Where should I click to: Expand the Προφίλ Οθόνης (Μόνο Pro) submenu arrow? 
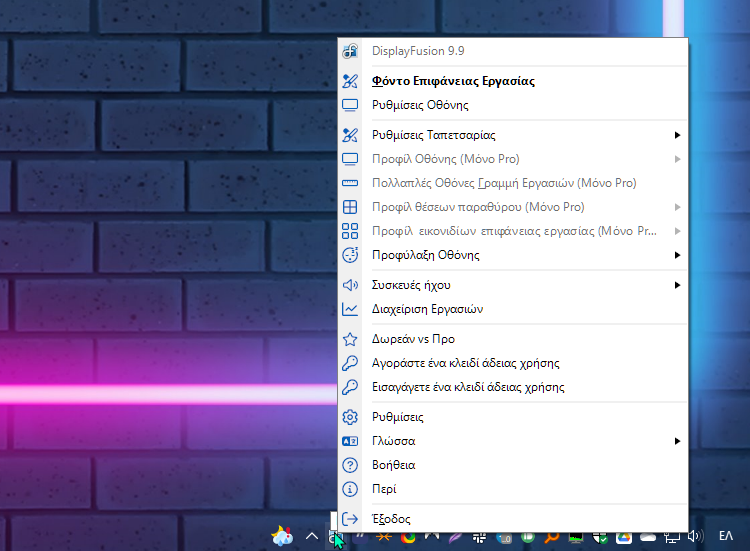677,159
